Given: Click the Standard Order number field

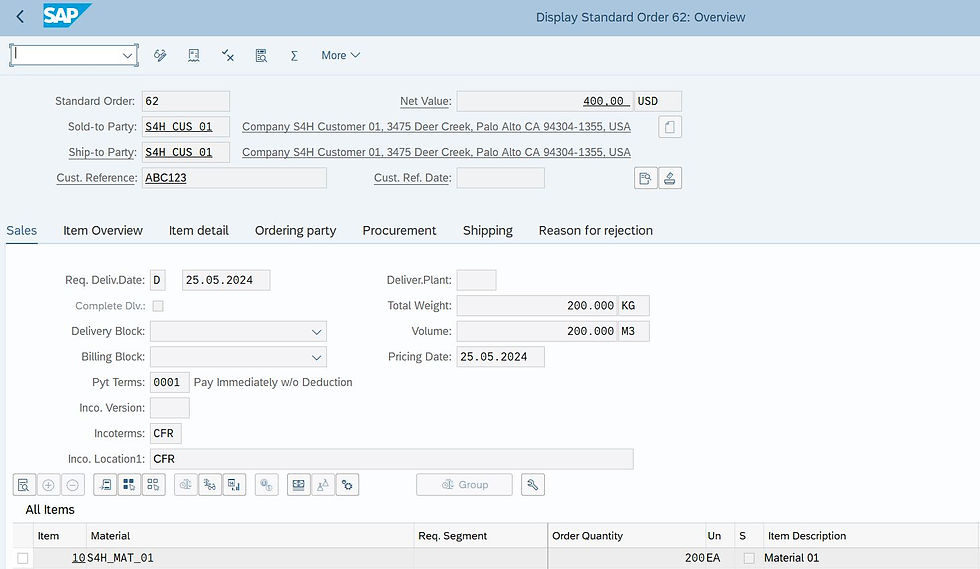Looking at the screenshot, I should [186, 101].
